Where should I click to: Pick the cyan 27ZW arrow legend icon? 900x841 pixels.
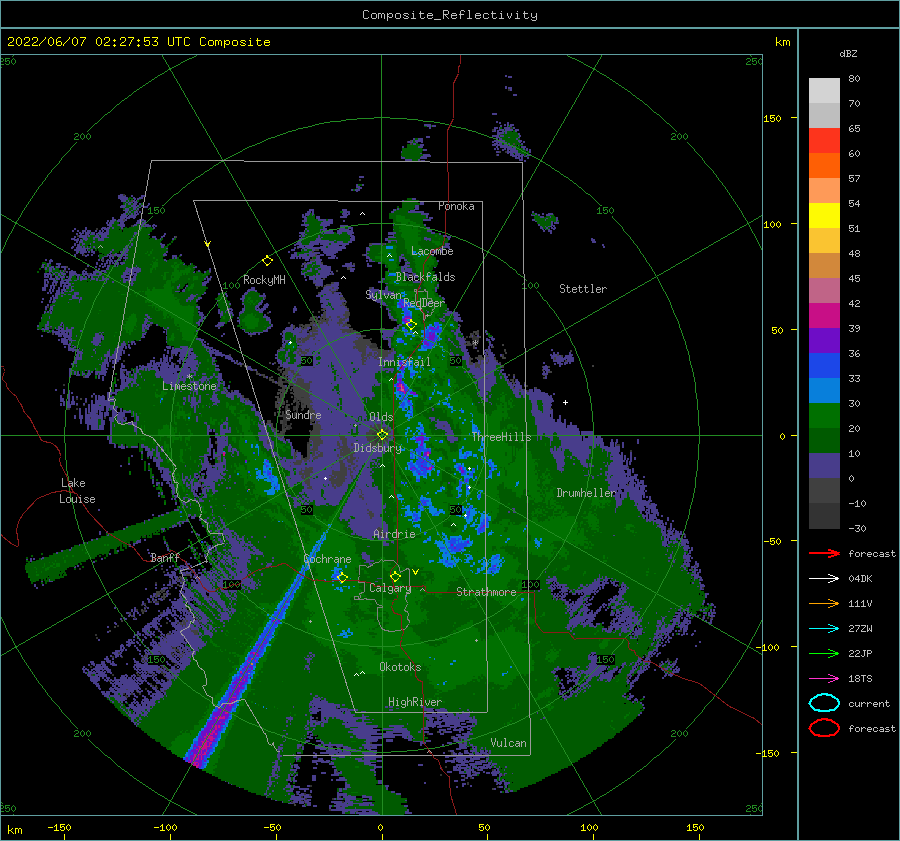[x=824, y=628]
